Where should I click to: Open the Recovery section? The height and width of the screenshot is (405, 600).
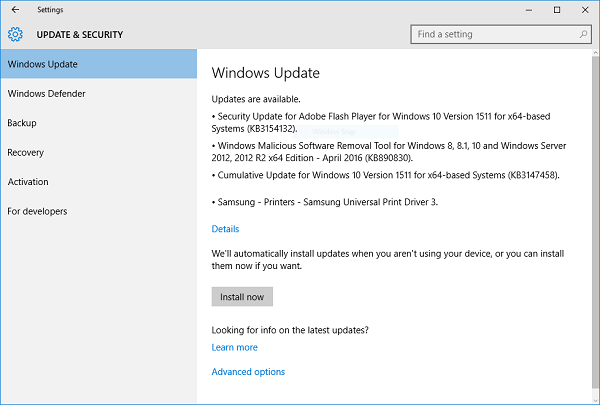tap(99, 152)
